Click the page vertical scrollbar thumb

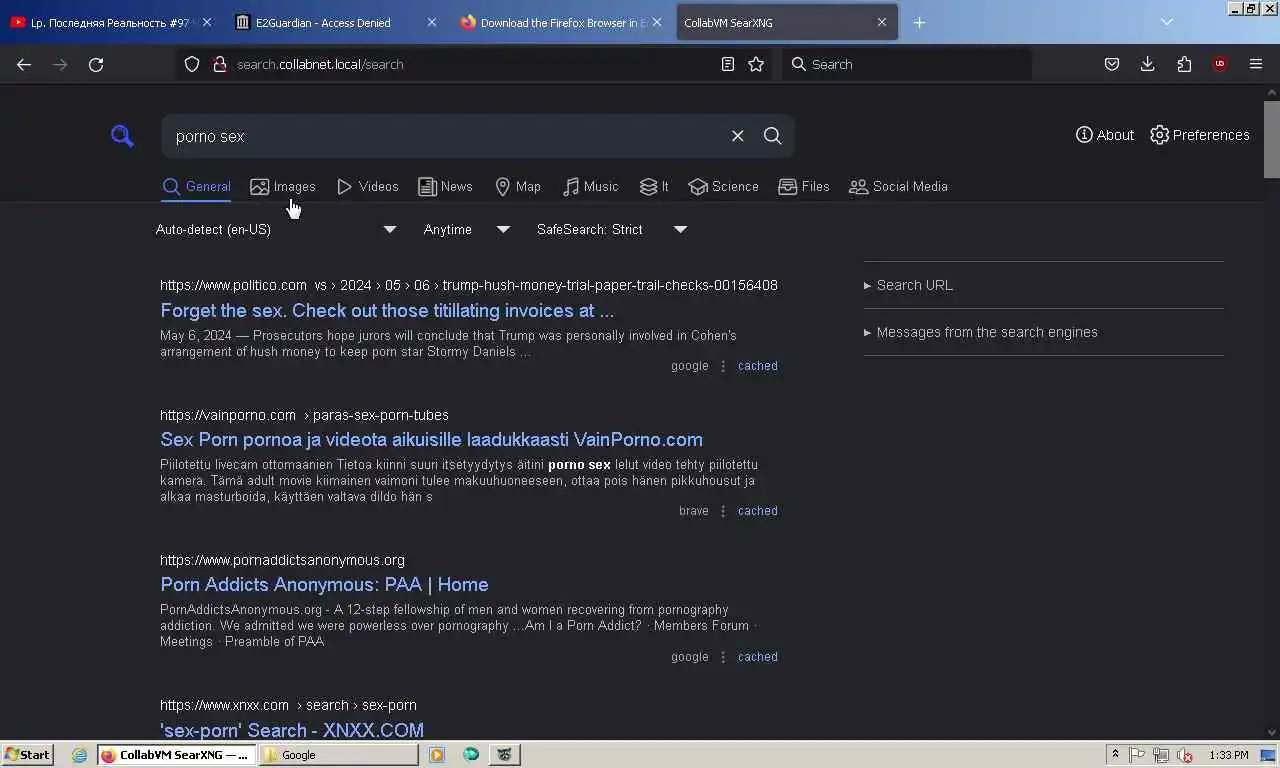[1272, 138]
